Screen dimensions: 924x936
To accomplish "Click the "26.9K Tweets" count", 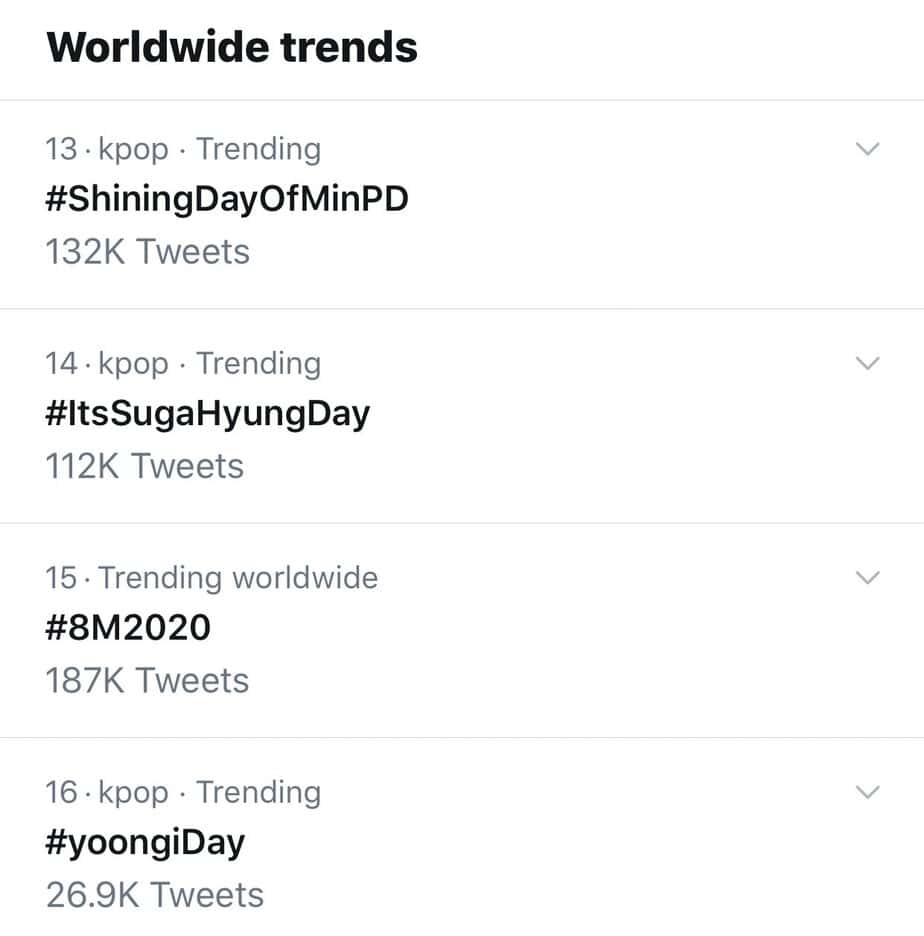I will click(155, 894).
